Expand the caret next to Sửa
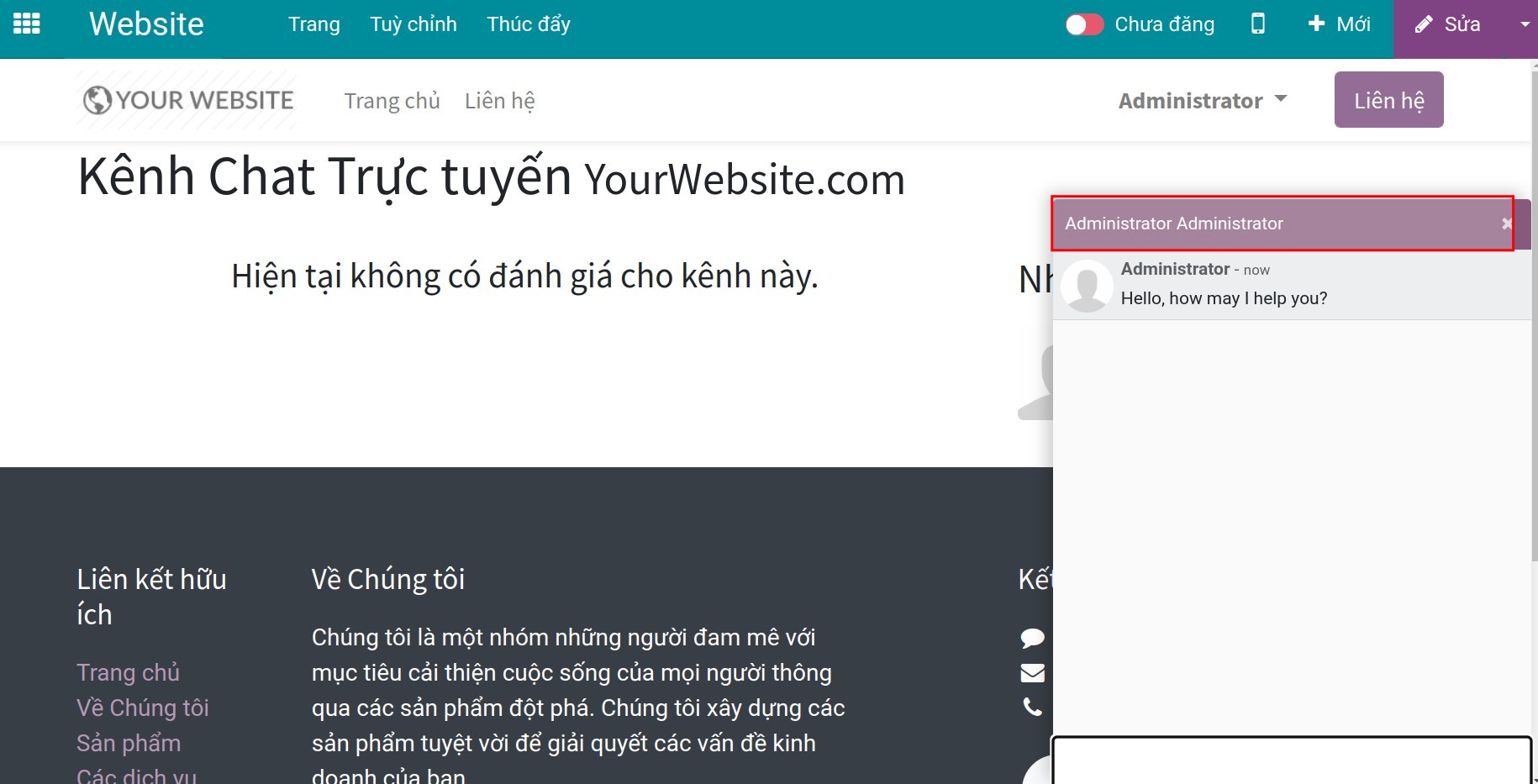 [1524, 24]
